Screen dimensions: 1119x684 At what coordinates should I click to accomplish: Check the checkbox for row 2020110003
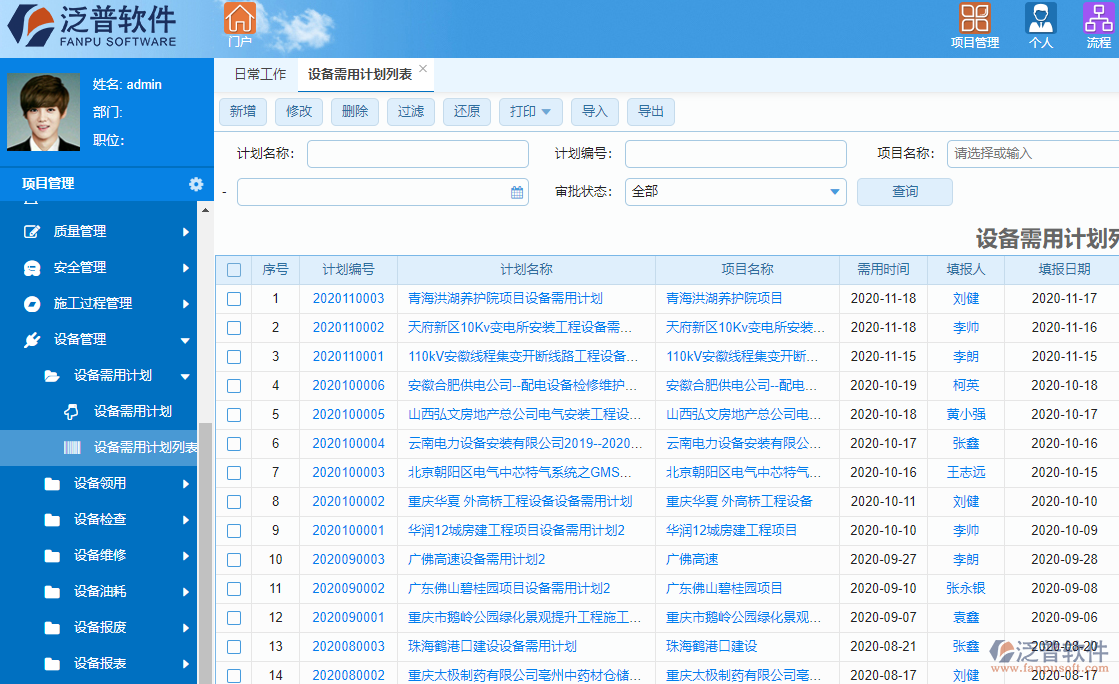(233, 298)
